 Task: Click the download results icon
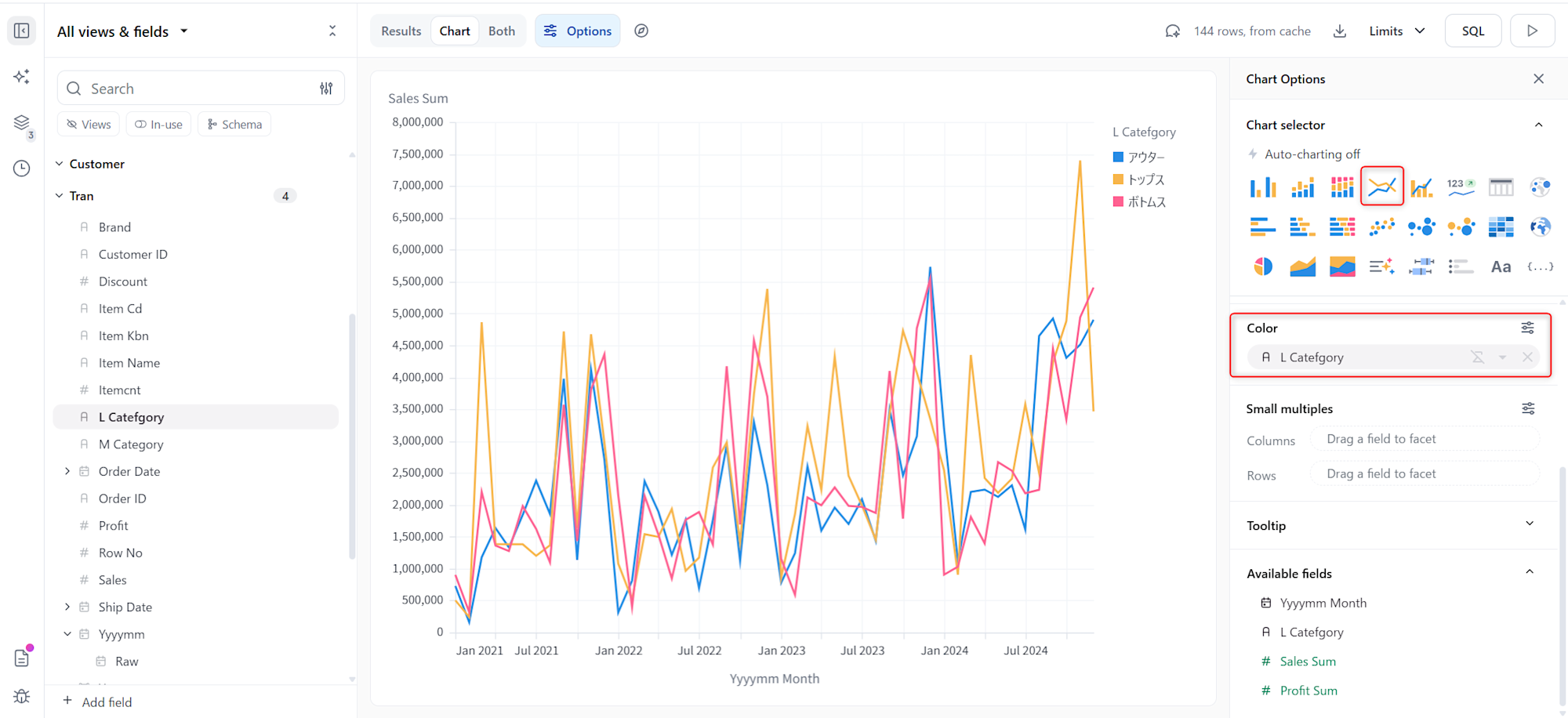(1340, 31)
